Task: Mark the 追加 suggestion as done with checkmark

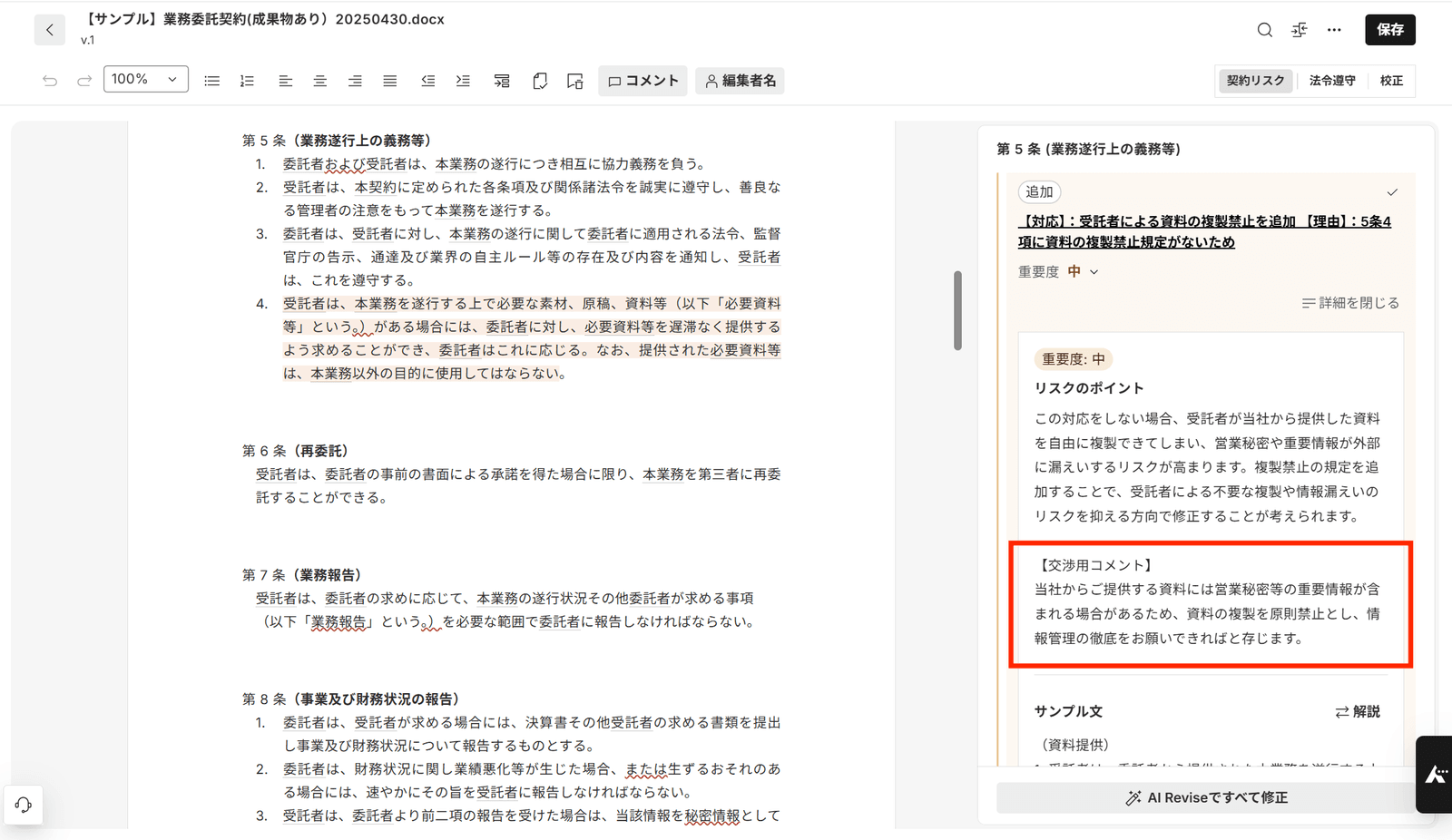Action: (x=1392, y=192)
